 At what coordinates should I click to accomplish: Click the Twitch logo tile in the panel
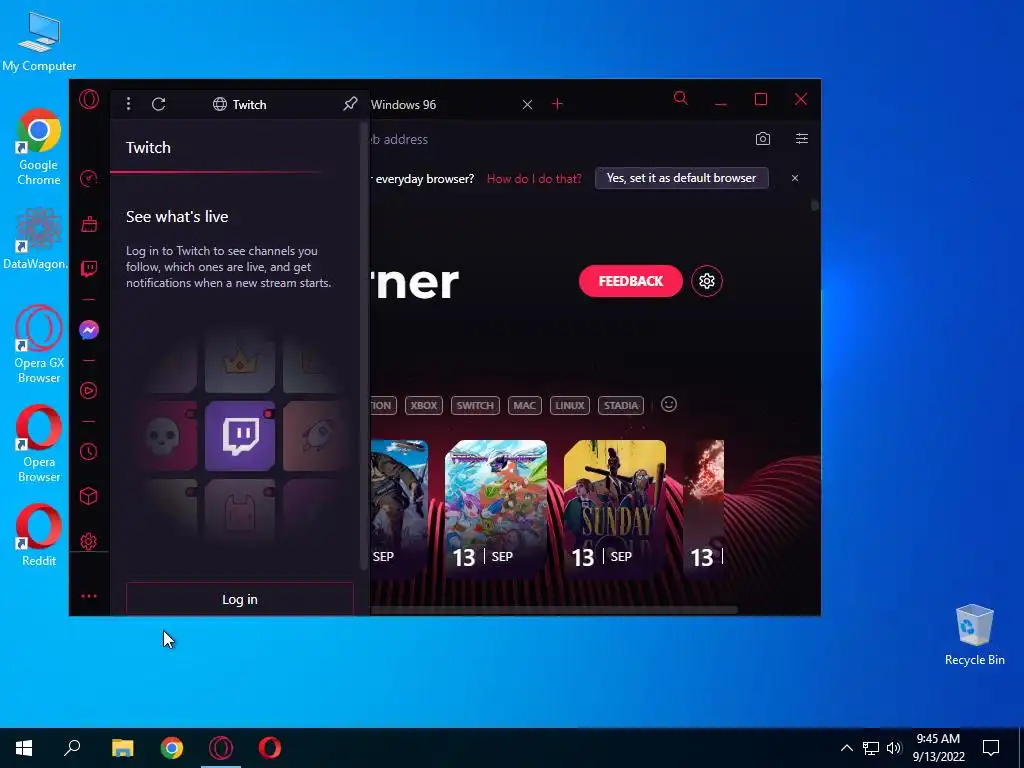click(240, 436)
